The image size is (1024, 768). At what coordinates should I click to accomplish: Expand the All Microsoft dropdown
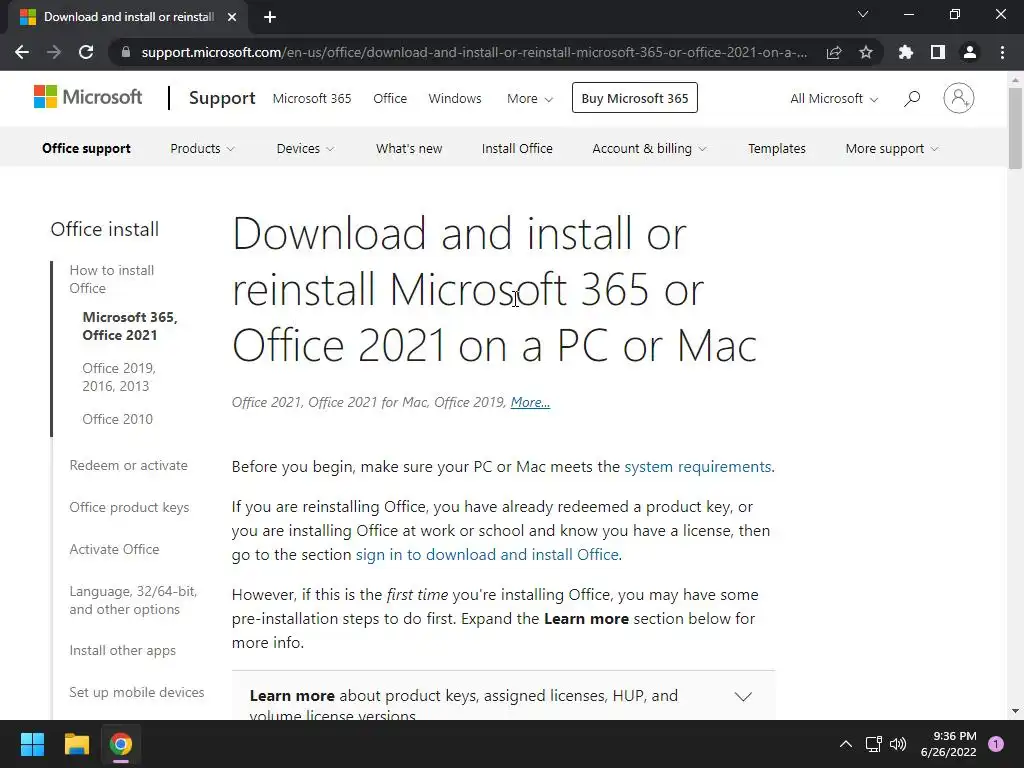[834, 99]
